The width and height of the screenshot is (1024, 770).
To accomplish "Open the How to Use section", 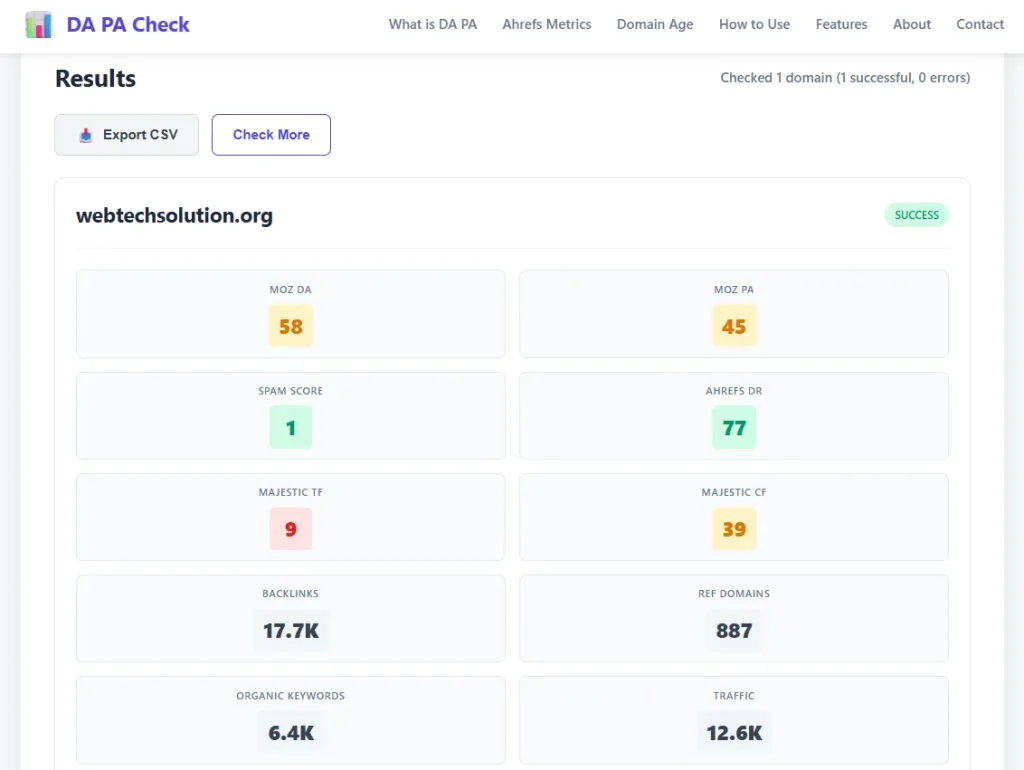I will pos(754,24).
